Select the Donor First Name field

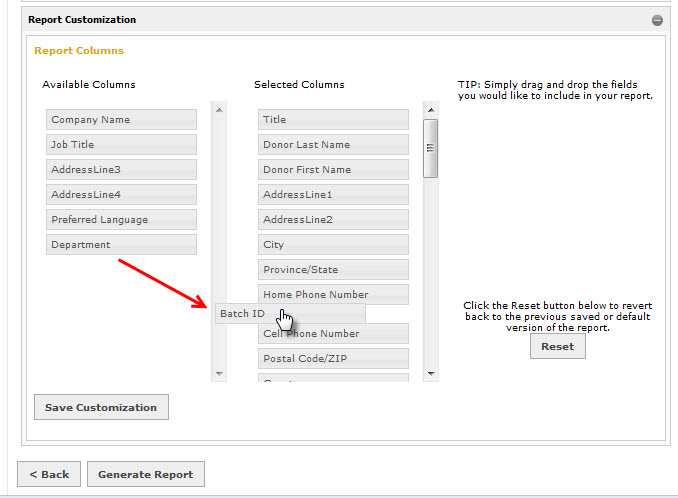point(333,170)
